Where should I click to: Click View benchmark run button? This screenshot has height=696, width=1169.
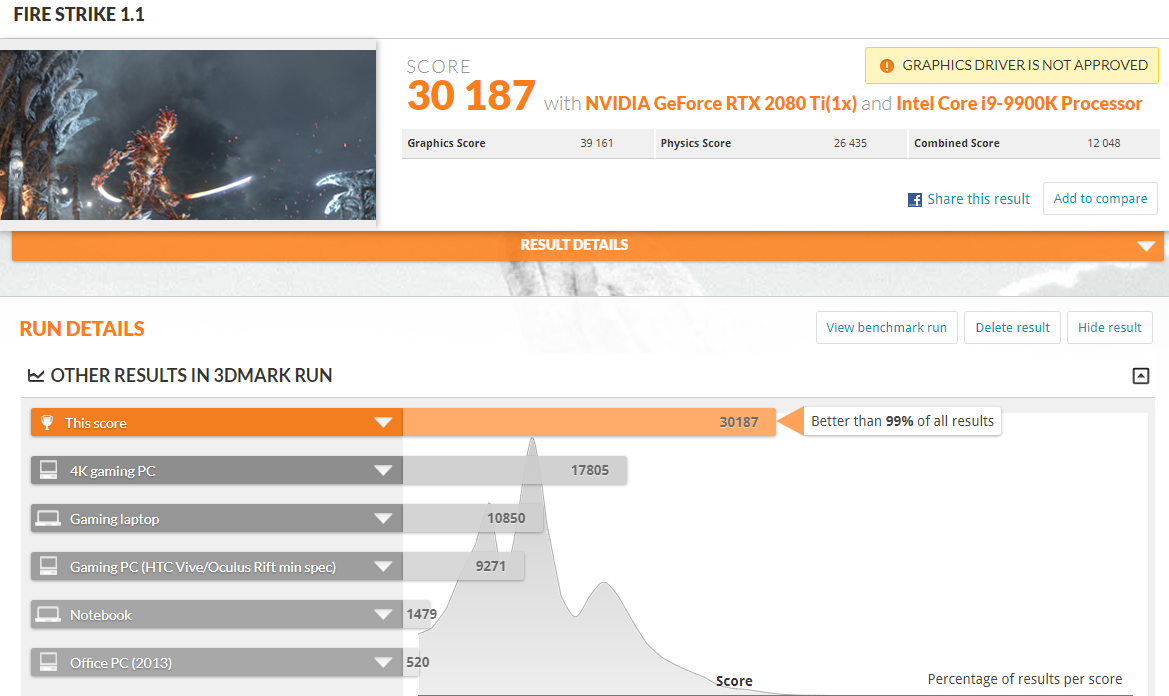point(886,328)
